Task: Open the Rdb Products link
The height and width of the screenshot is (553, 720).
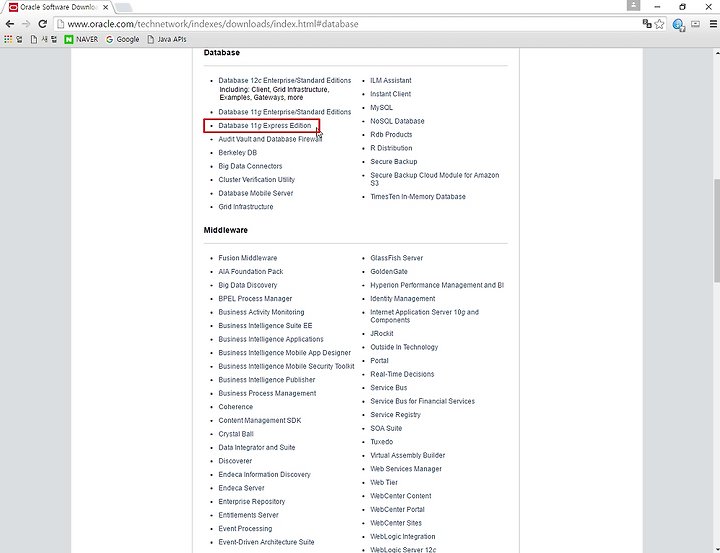Action: [x=391, y=135]
